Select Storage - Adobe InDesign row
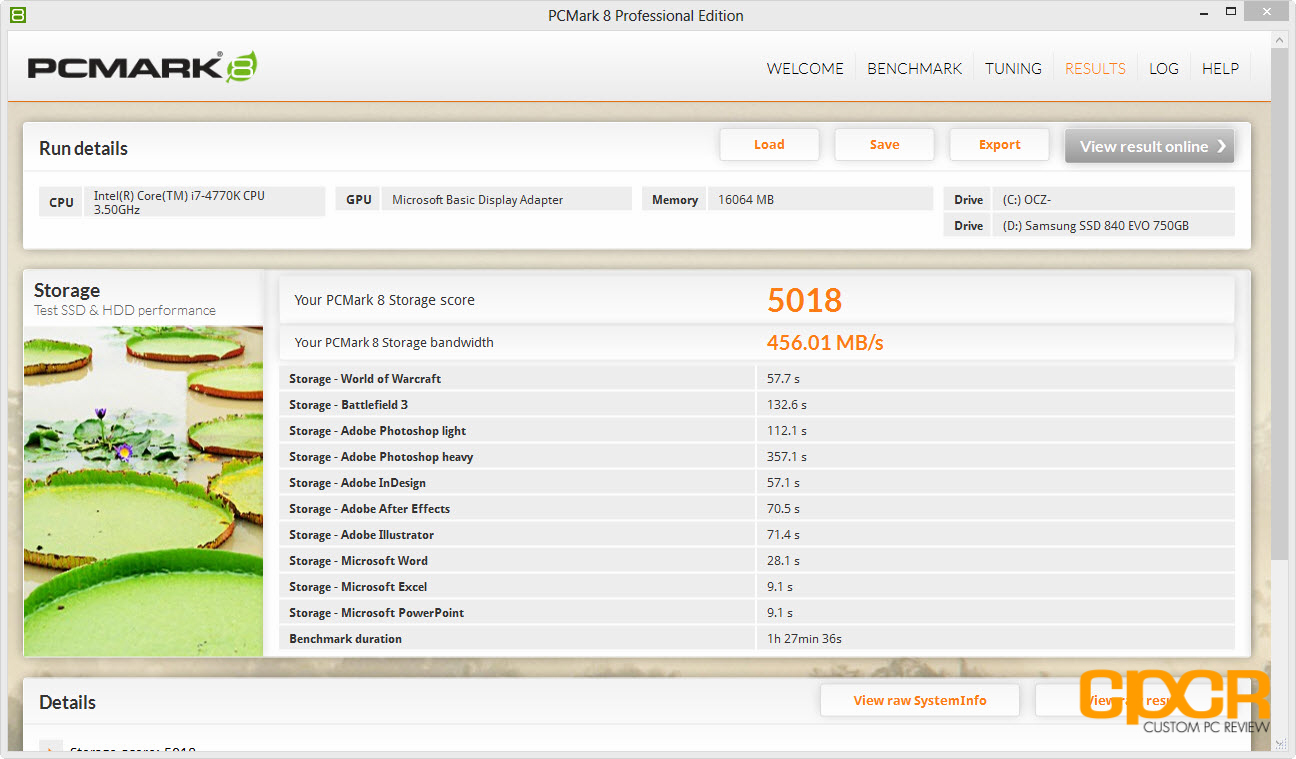Screen dimensions: 1296x759 757,483
